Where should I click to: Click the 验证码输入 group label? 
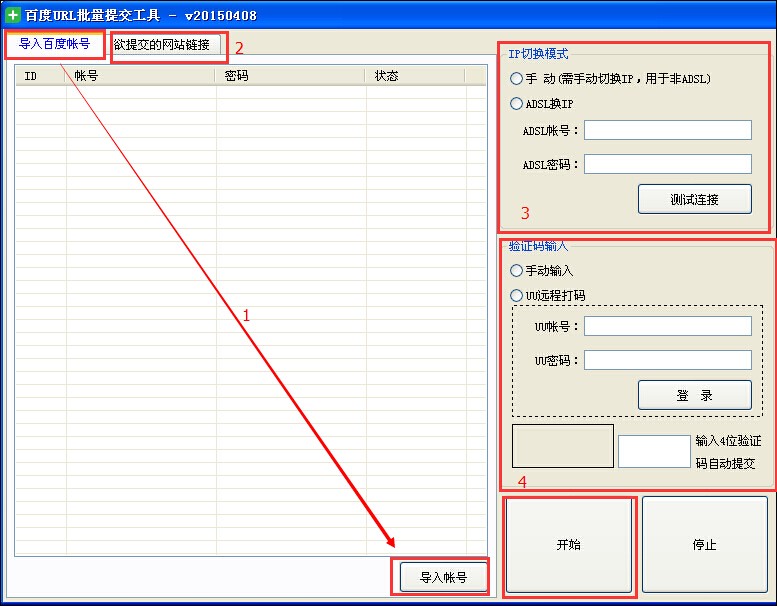(x=538, y=246)
